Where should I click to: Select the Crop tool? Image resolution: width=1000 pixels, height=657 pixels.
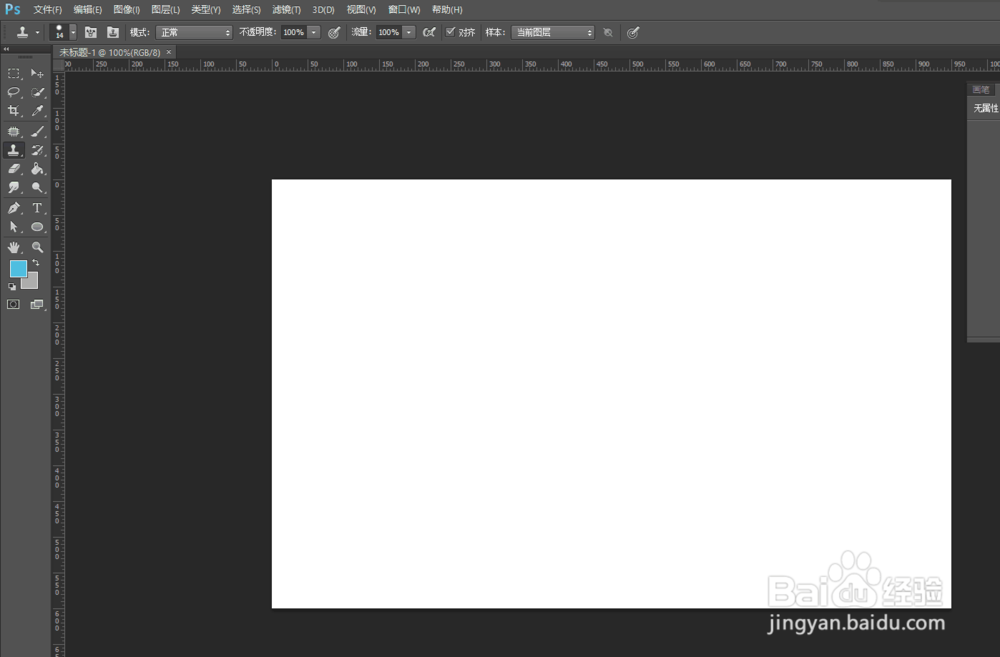tap(13, 111)
